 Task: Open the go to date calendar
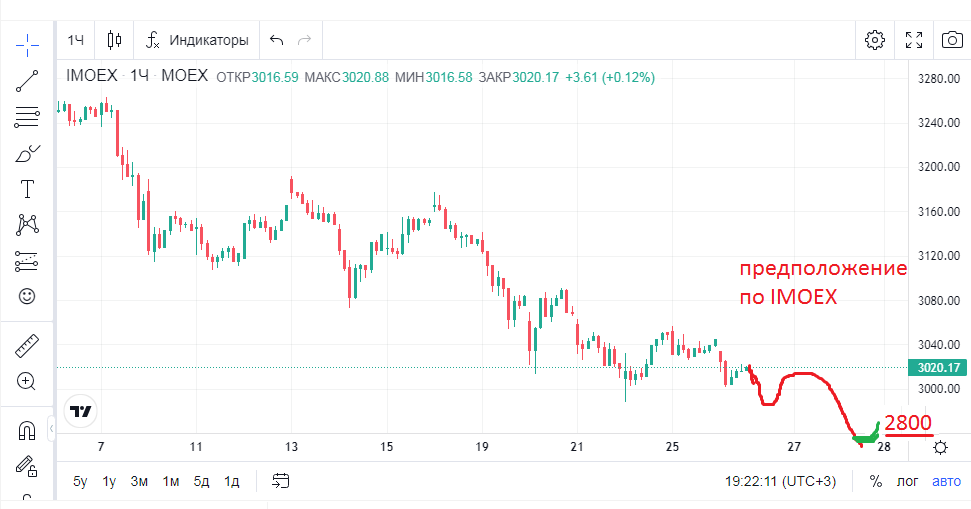[x=281, y=481]
